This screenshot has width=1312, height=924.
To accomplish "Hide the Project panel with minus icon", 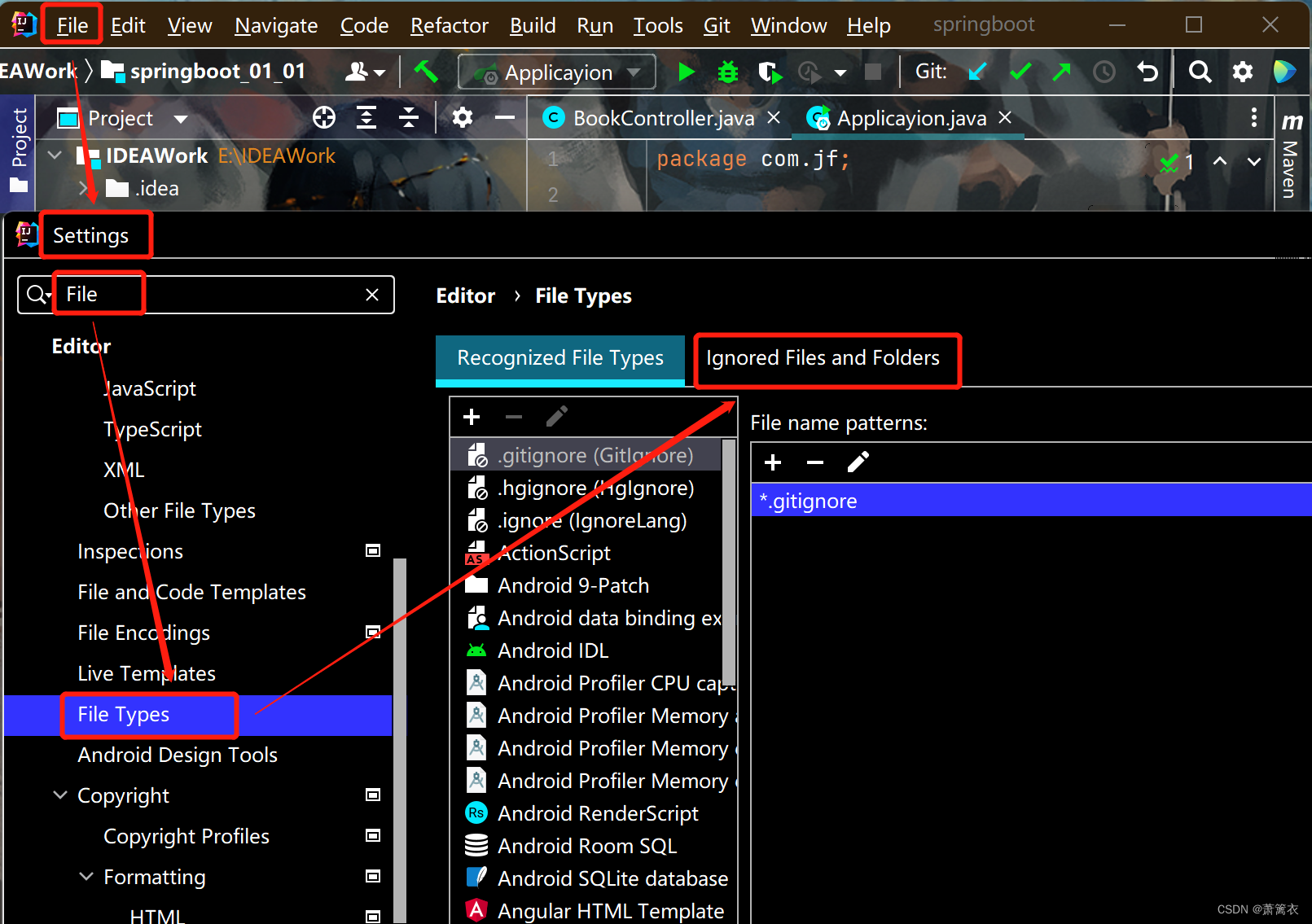I will point(505,118).
